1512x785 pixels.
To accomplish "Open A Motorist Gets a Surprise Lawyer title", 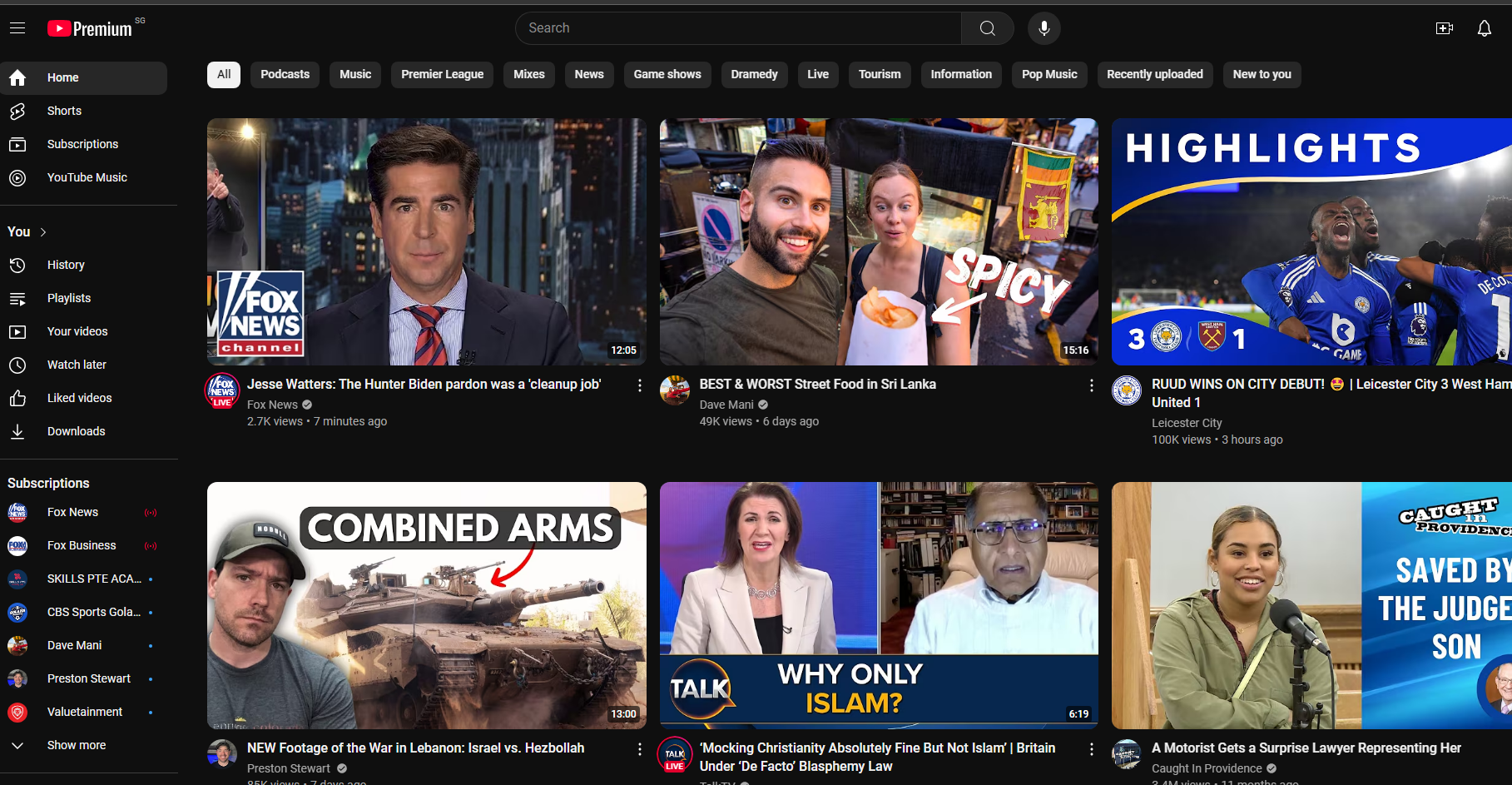I will tap(1306, 748).
